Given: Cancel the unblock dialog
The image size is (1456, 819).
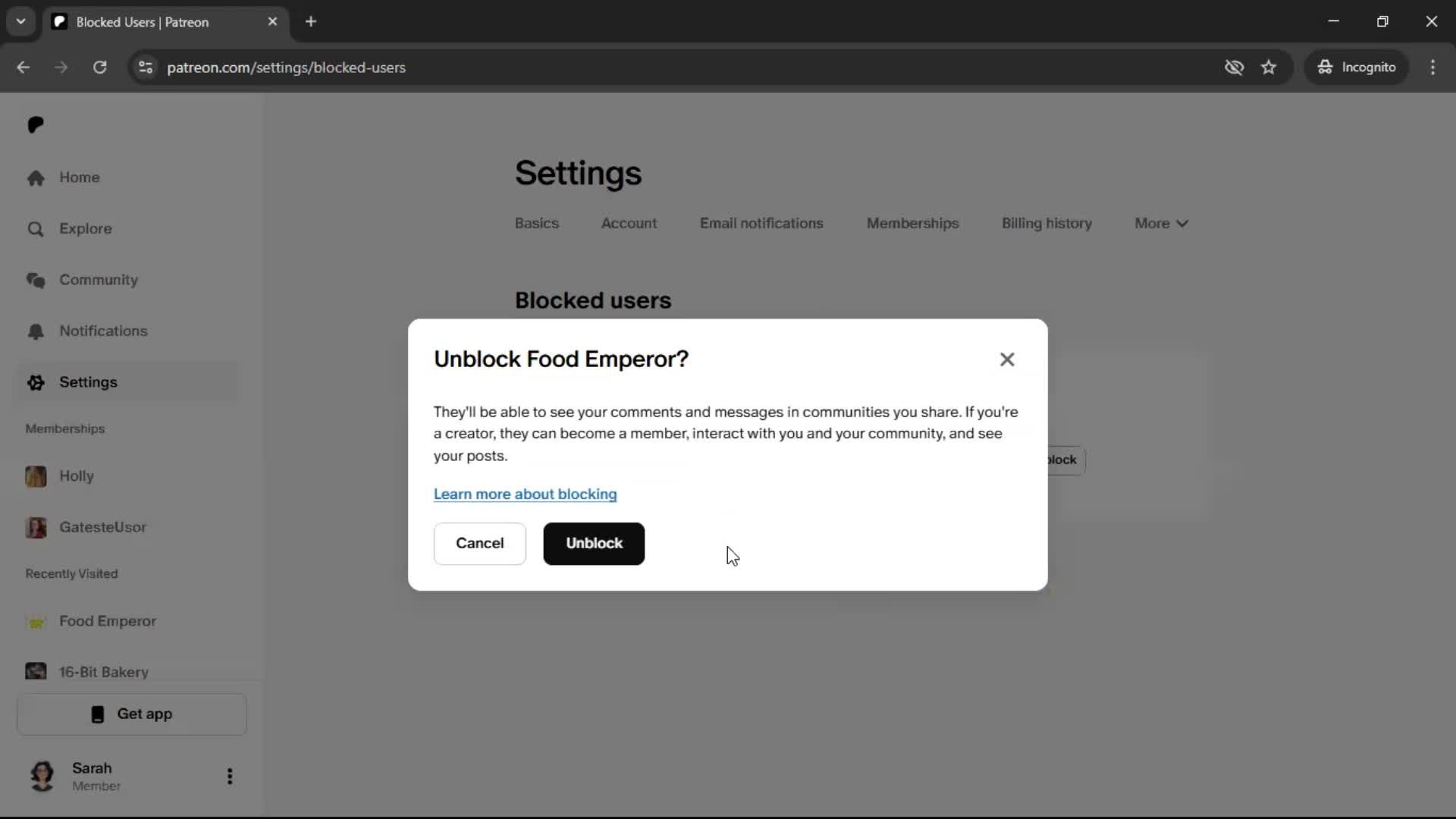Looking at the screenshot, I should tap(479, 543).
